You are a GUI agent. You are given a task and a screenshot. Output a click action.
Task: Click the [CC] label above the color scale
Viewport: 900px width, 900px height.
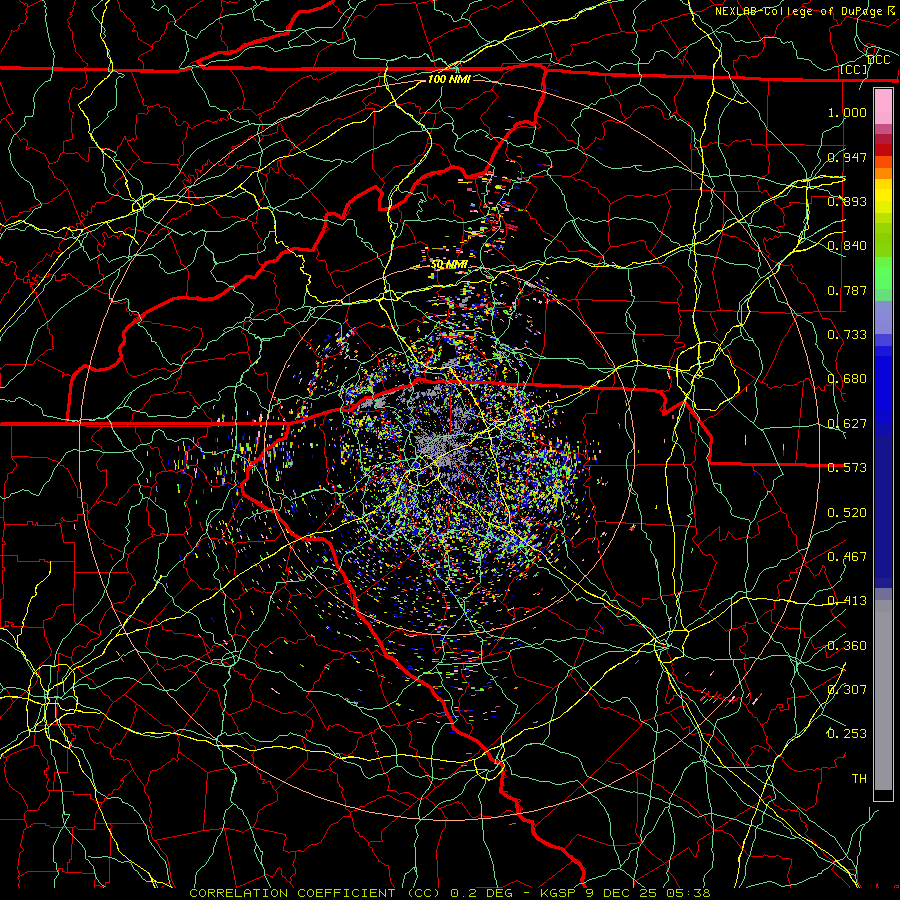(854, 70)
